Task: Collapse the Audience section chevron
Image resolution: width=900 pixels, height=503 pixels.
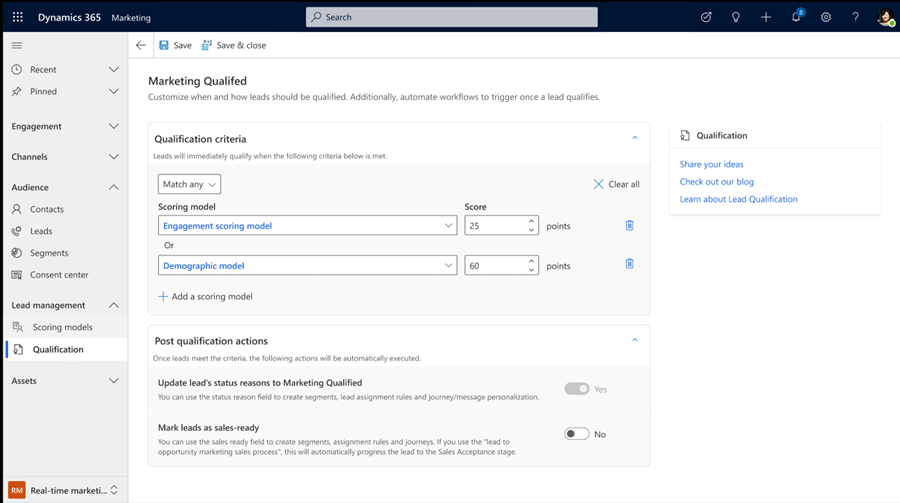Action: (x=114, y=187)
